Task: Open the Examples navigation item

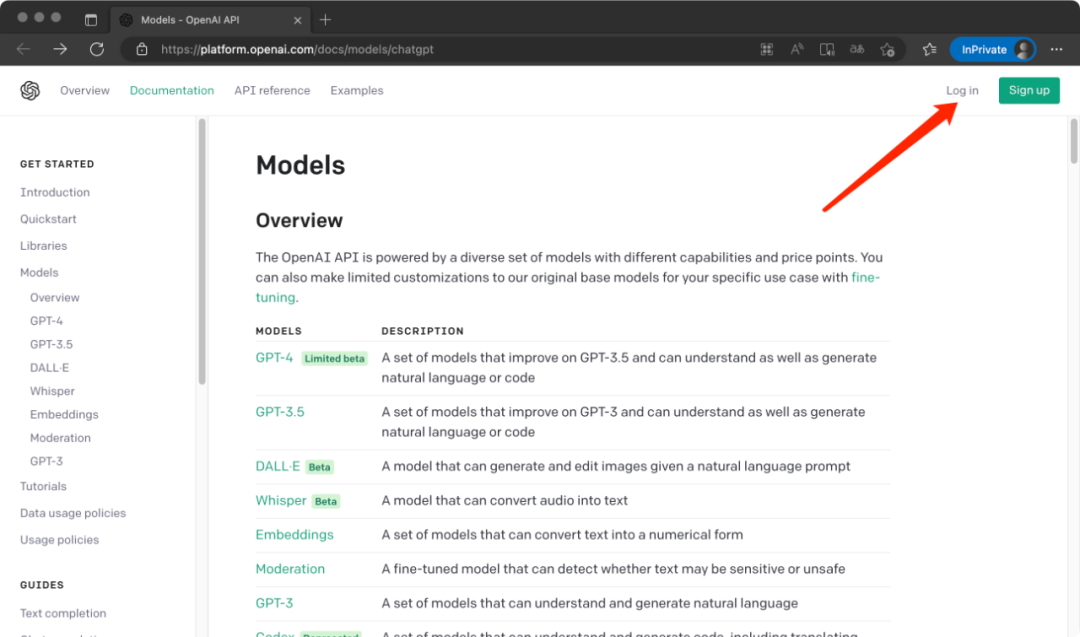Action: 357,91
